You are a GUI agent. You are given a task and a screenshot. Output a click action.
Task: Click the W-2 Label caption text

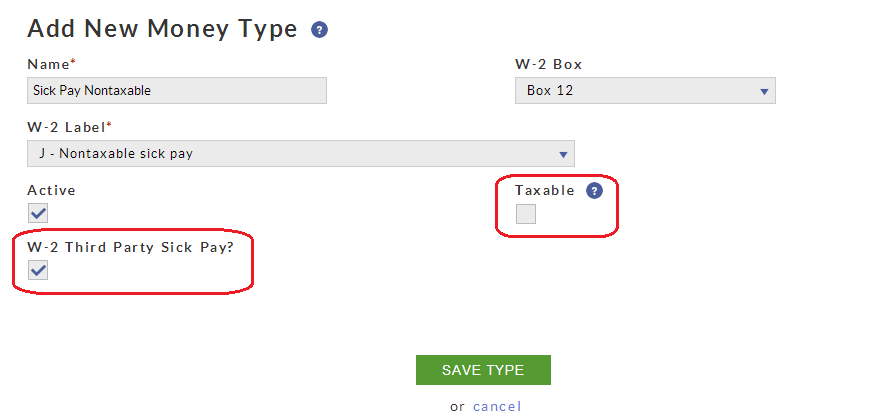point(66,127)
